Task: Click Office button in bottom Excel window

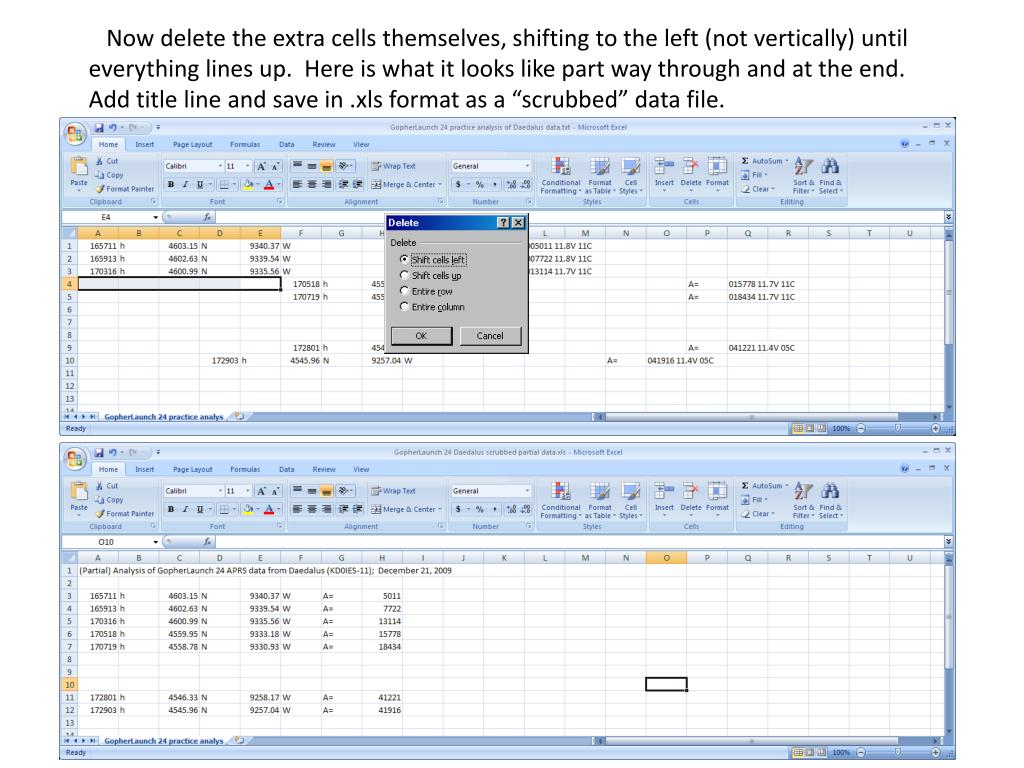Action: coord(75,458)
